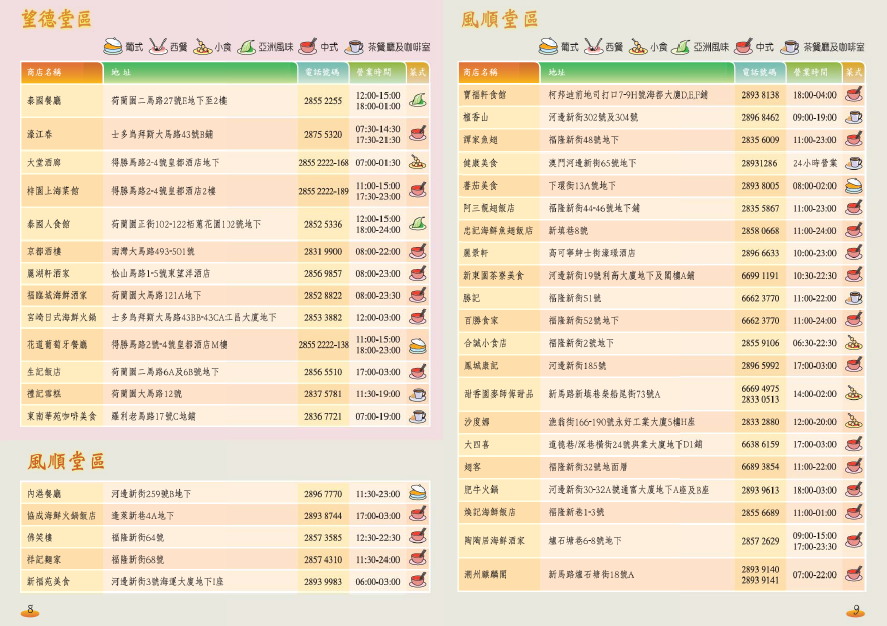Image resolution: width=887 pixels, height=626 pixels.
Task: Select the 營業時間 column header on page 9
Action: click(813, 72)
